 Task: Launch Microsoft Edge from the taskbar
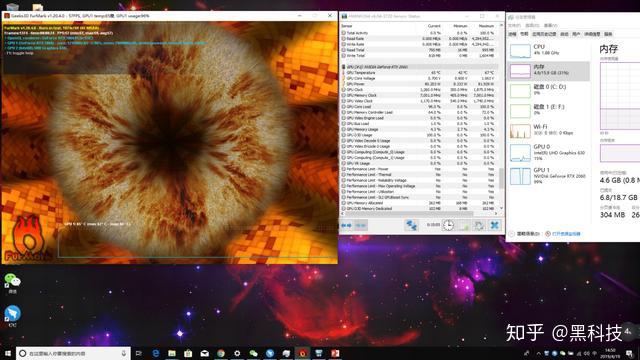pyautogui.click(x=156, y=353)
